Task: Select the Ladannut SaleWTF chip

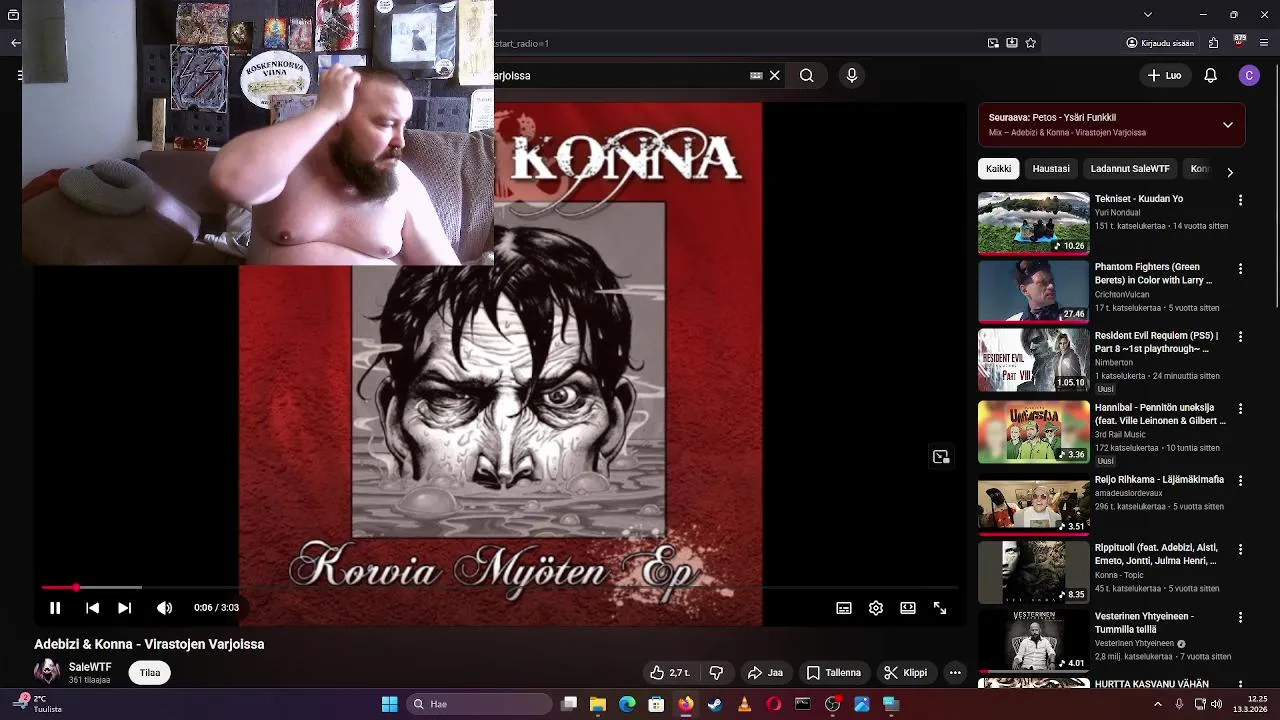Action: click(x=1130, y=169)
